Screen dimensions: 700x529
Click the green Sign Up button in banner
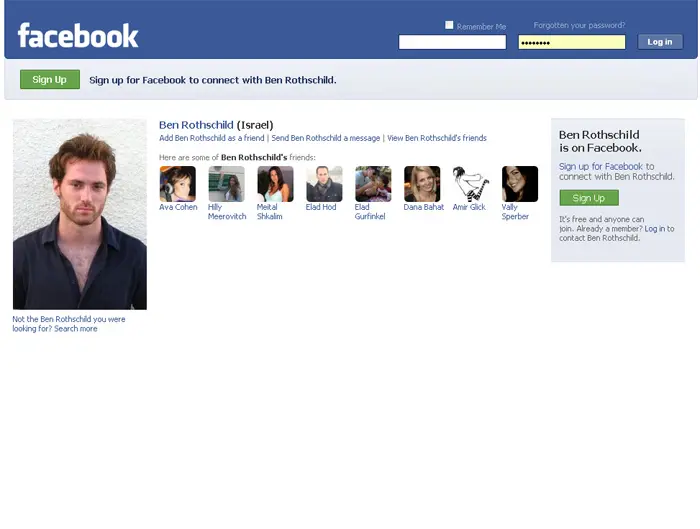(x=50, y=79)
